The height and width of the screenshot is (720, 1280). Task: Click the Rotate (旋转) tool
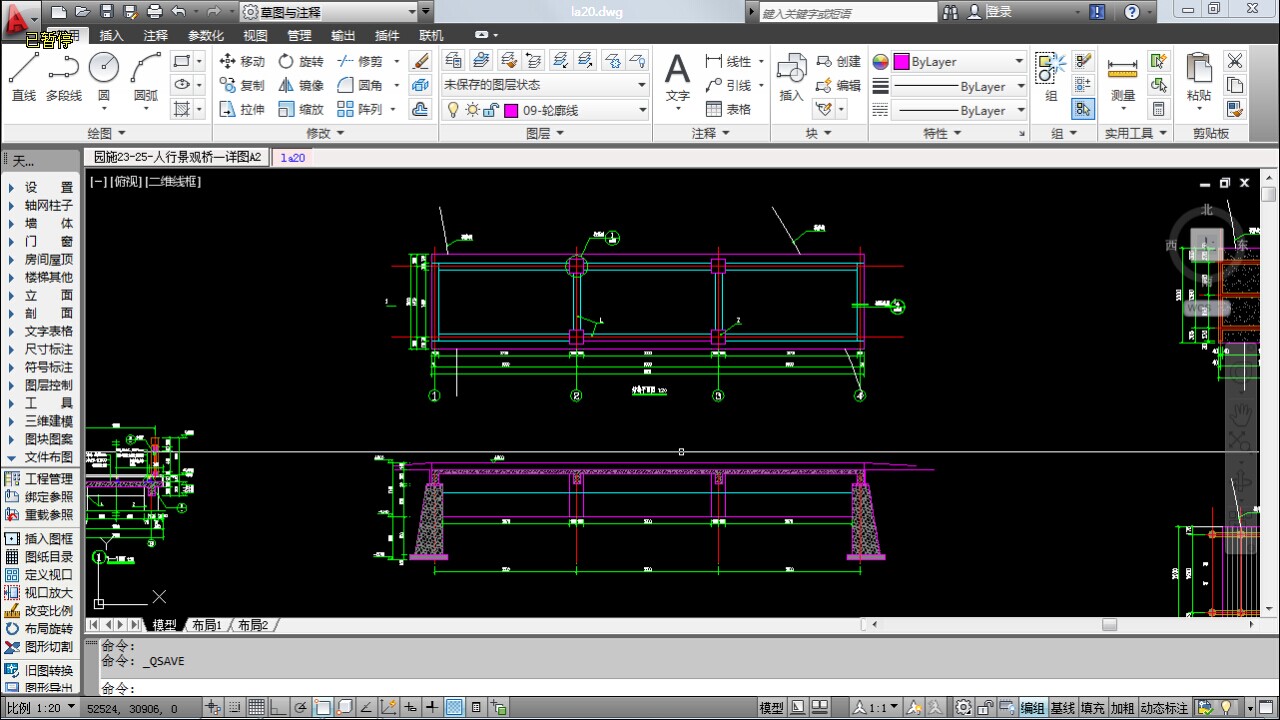(x=300, y=61)
